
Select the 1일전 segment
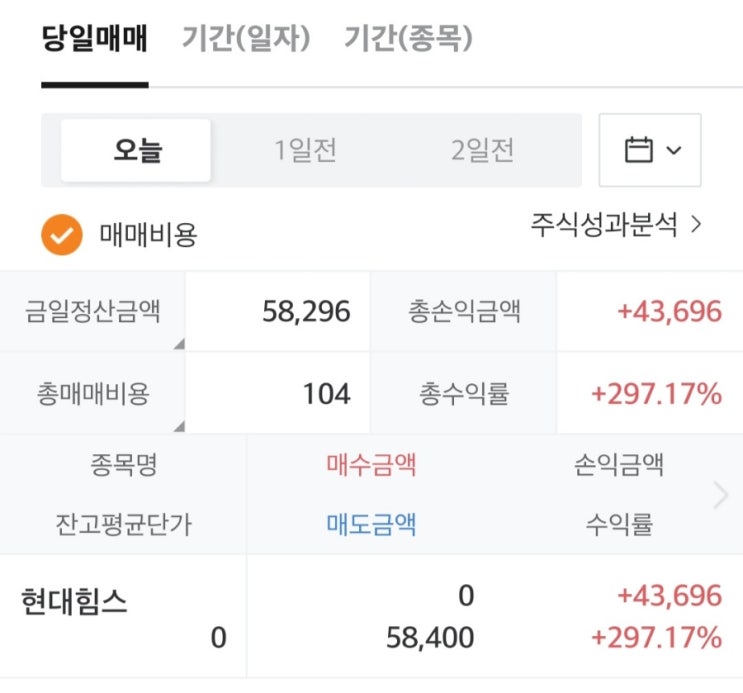click(306, 151)
